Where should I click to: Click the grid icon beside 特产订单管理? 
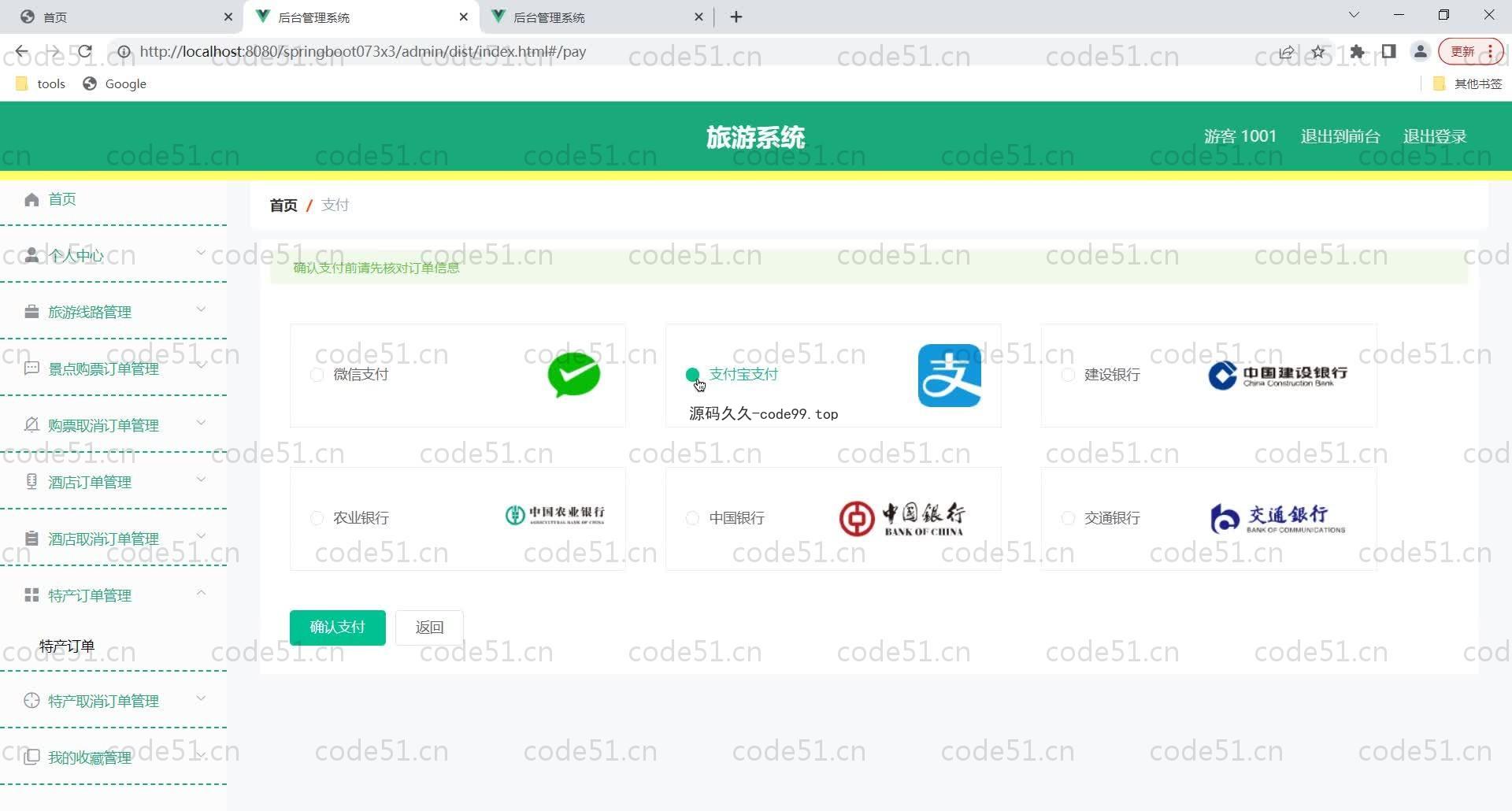point(31,595)
